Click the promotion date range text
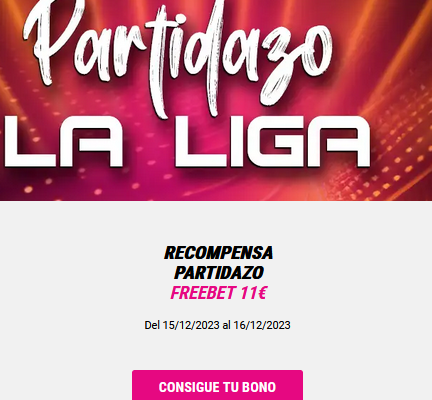432x400 pixels. (x=217, y=325)
